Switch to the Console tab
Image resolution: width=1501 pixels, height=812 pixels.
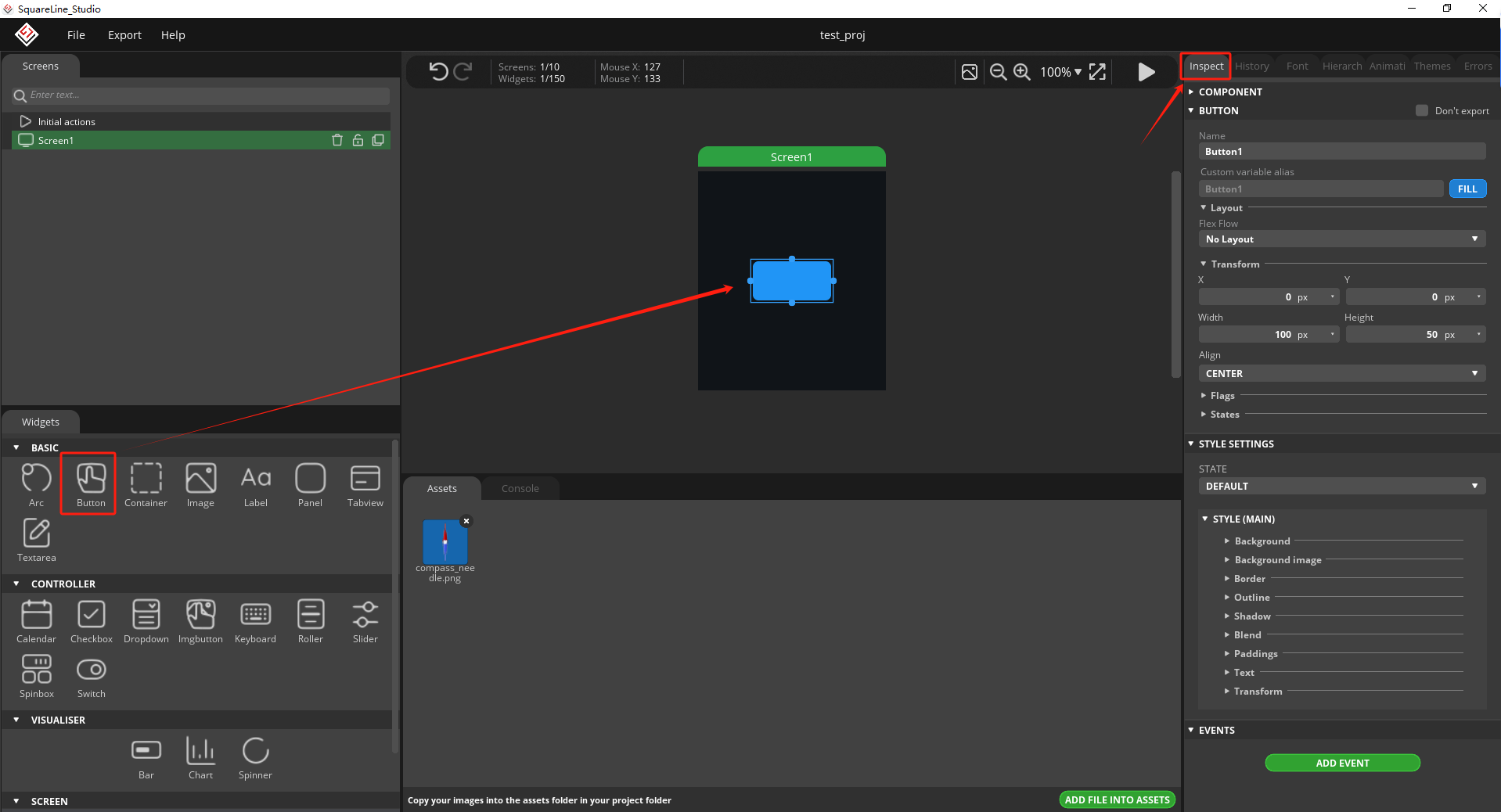[520, 488]
